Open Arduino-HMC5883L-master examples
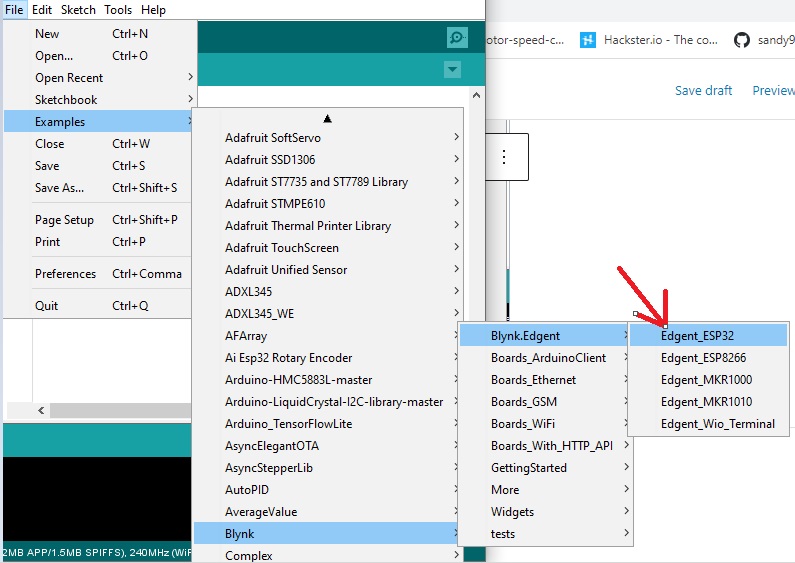This screenshot has width=795, height=563. 326,379
